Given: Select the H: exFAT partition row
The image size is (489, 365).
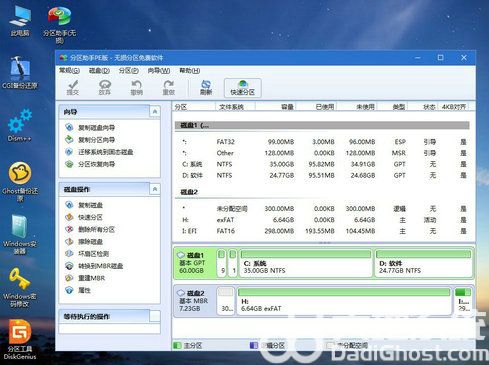Looking at the screenshot, I should coord(322,220).
